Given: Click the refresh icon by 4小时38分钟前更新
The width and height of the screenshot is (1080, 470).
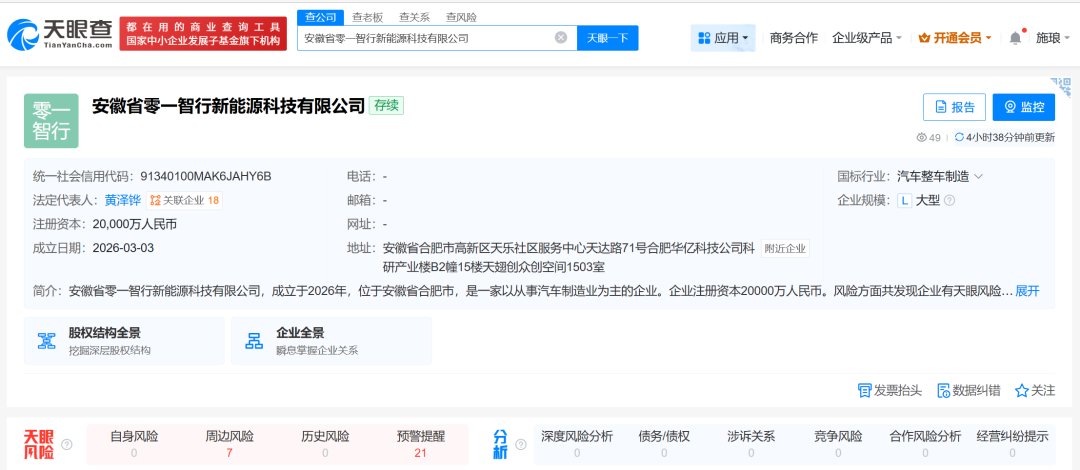Looking at the screenshot, I should [958, 137].
